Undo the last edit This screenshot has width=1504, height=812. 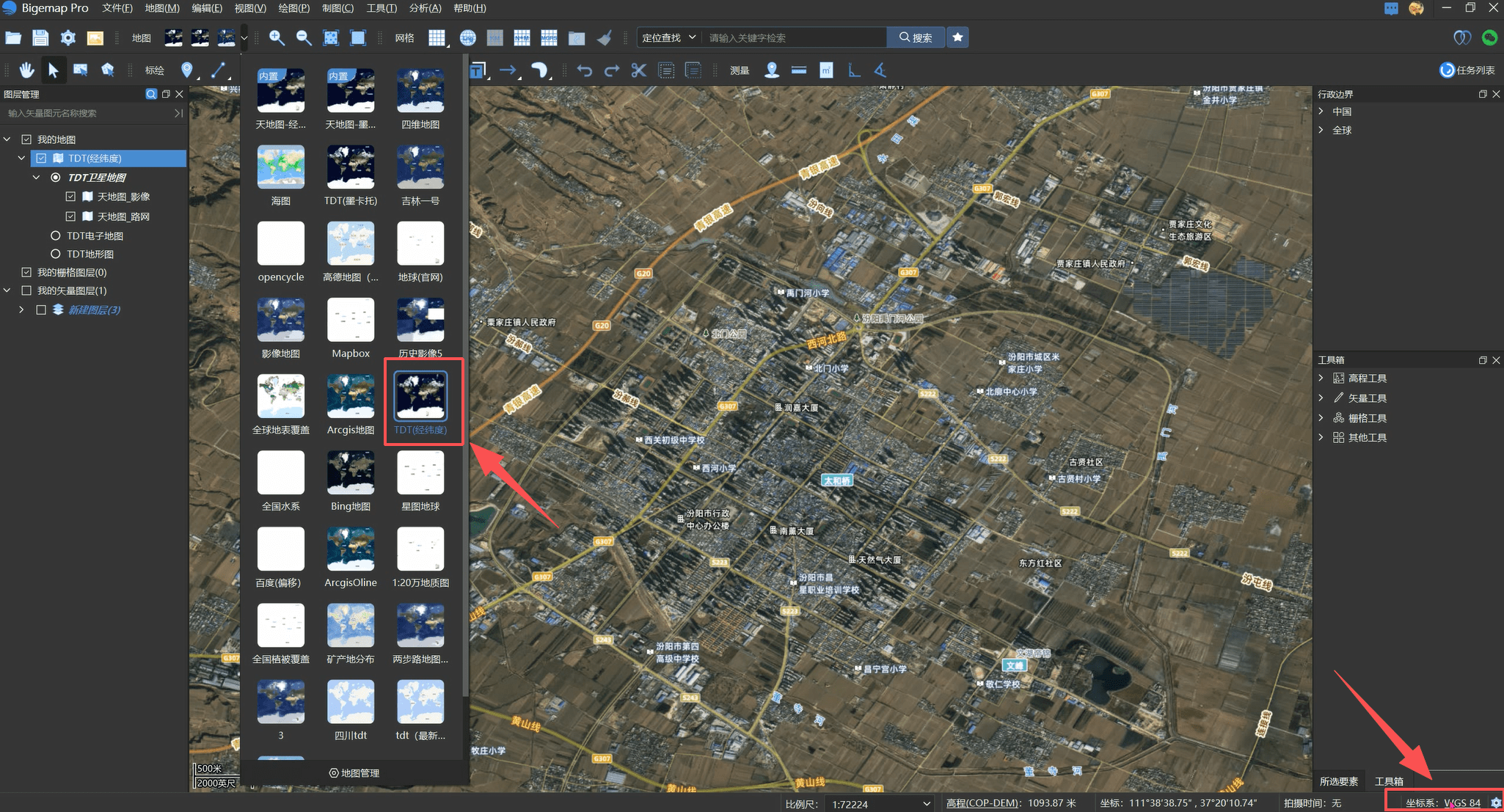click(585, 70)
